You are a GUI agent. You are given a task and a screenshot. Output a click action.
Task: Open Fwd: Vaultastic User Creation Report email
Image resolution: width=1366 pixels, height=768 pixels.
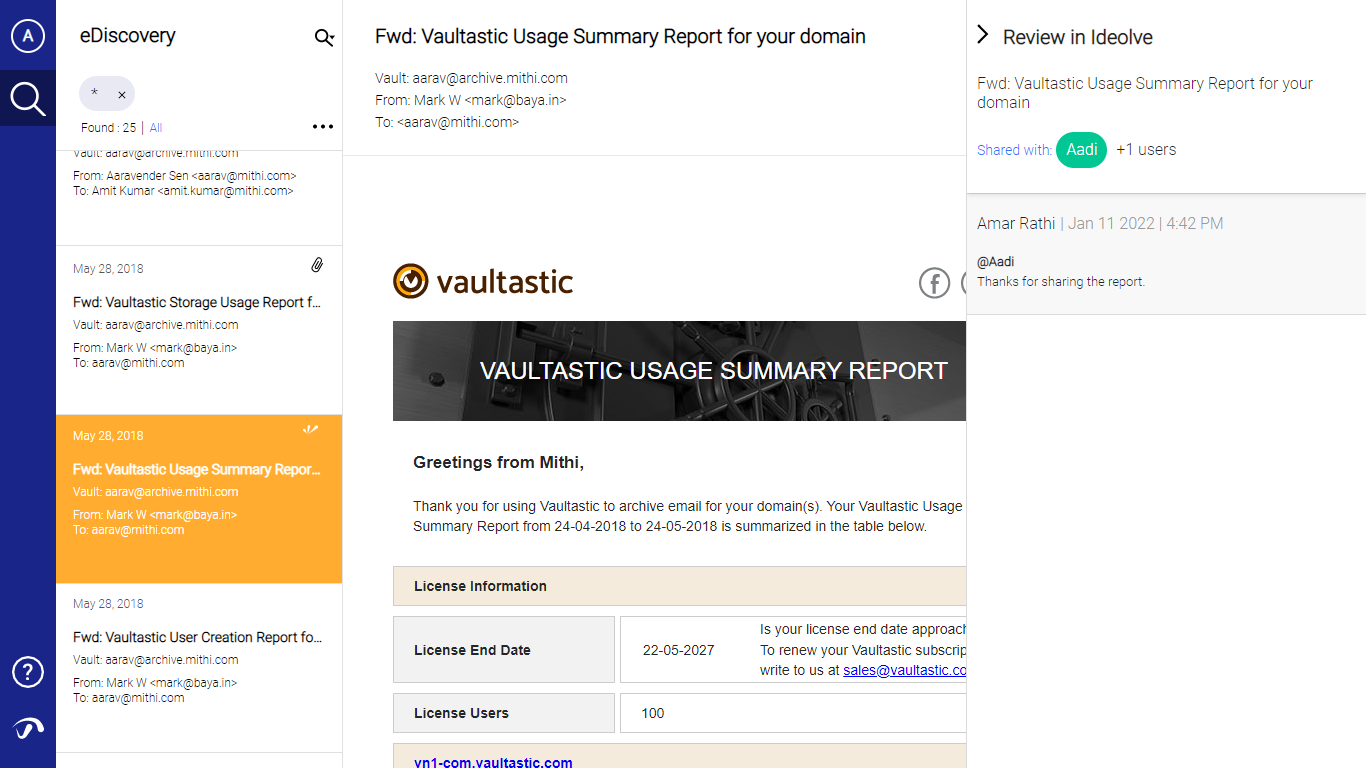point(199,668)
